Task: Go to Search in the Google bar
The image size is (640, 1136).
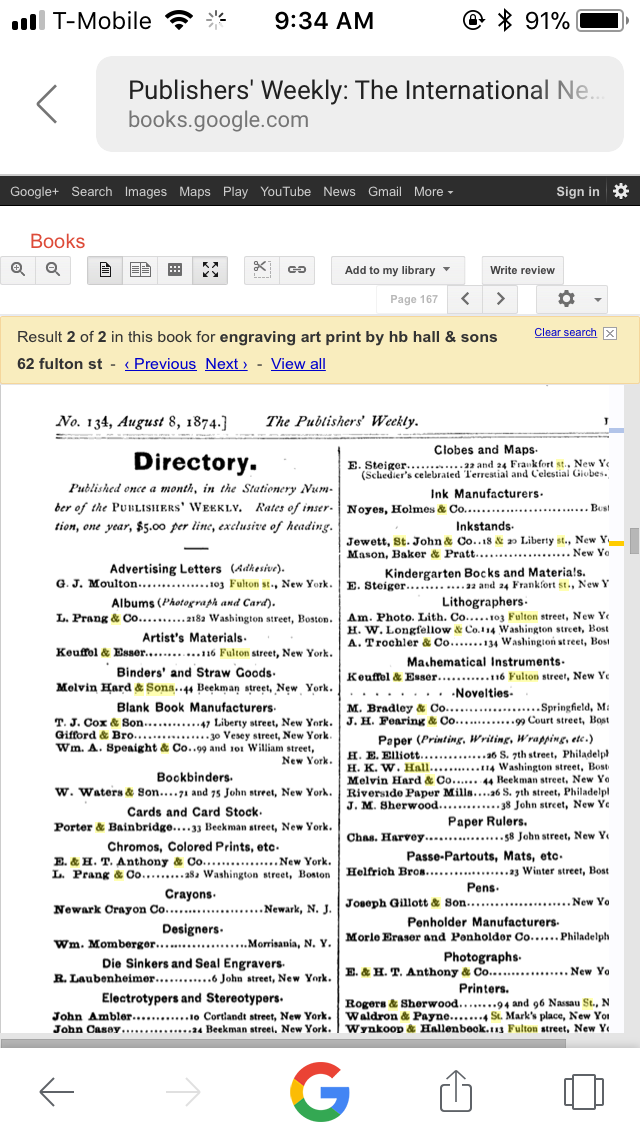Action: coord(91,191)
